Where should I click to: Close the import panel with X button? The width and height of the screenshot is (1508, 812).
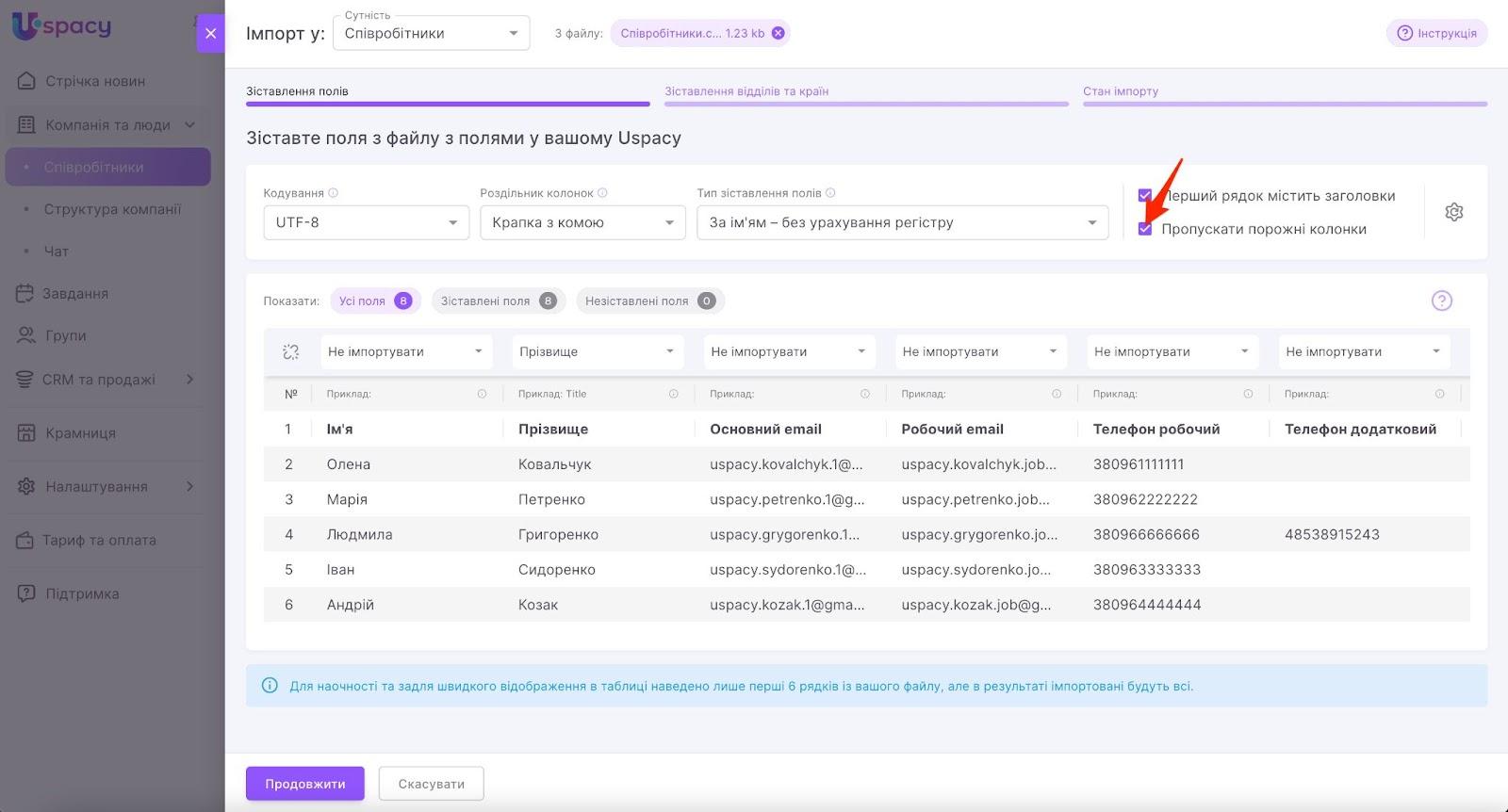(x=210, y=33)
